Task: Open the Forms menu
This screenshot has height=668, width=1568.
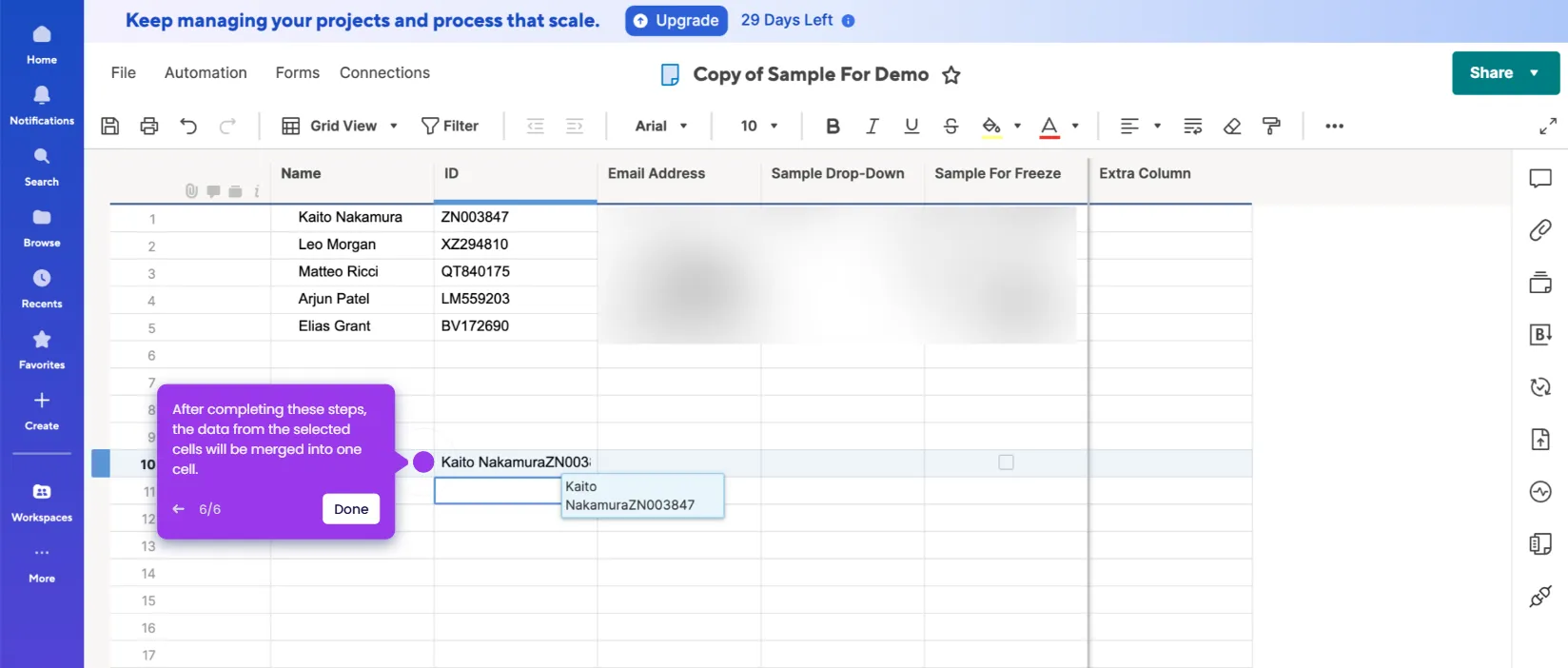Action: click(x=298, y=72)
